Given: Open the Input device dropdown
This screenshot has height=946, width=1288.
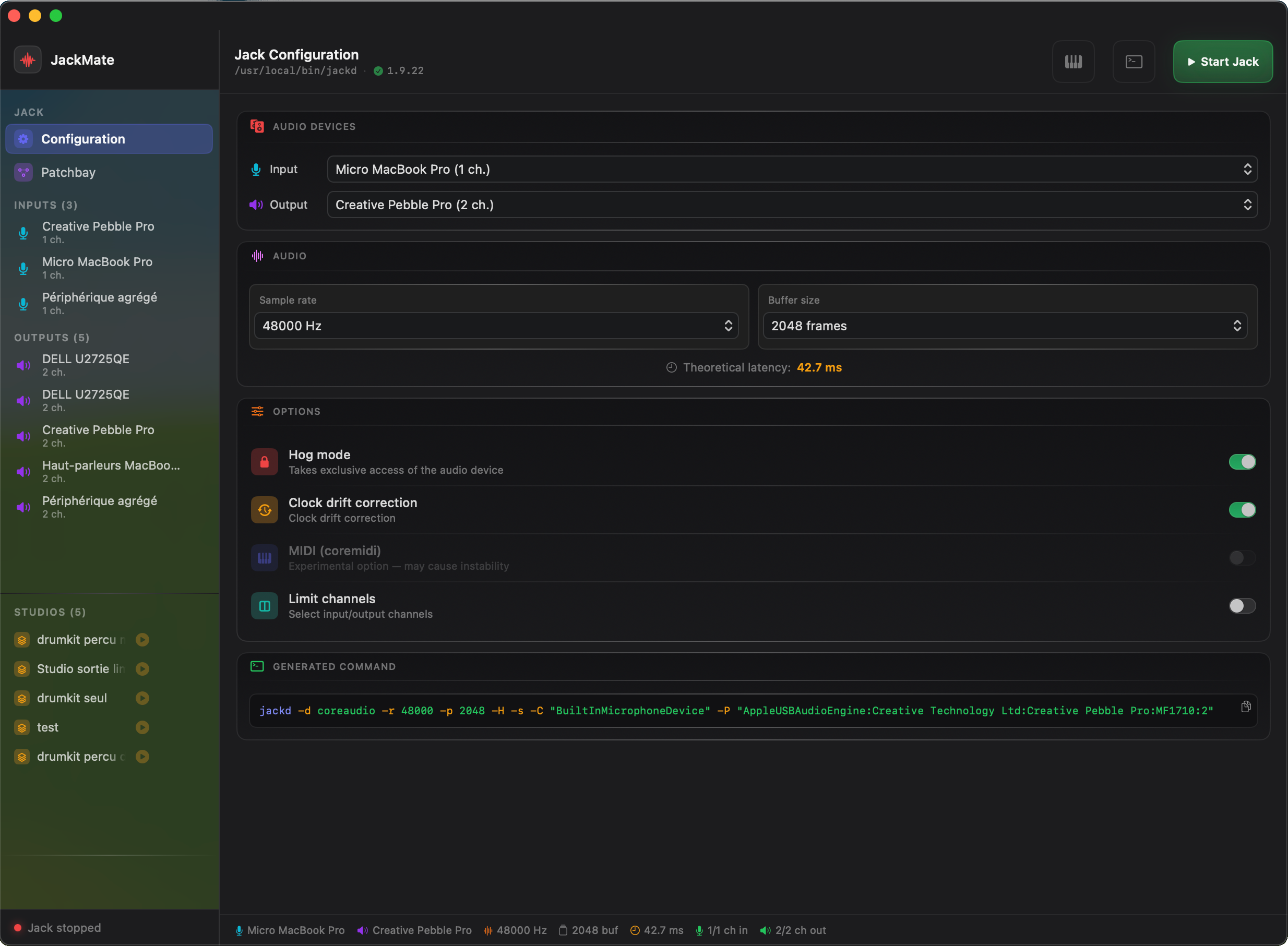Looking at the screenshot, I should point(792,170).
